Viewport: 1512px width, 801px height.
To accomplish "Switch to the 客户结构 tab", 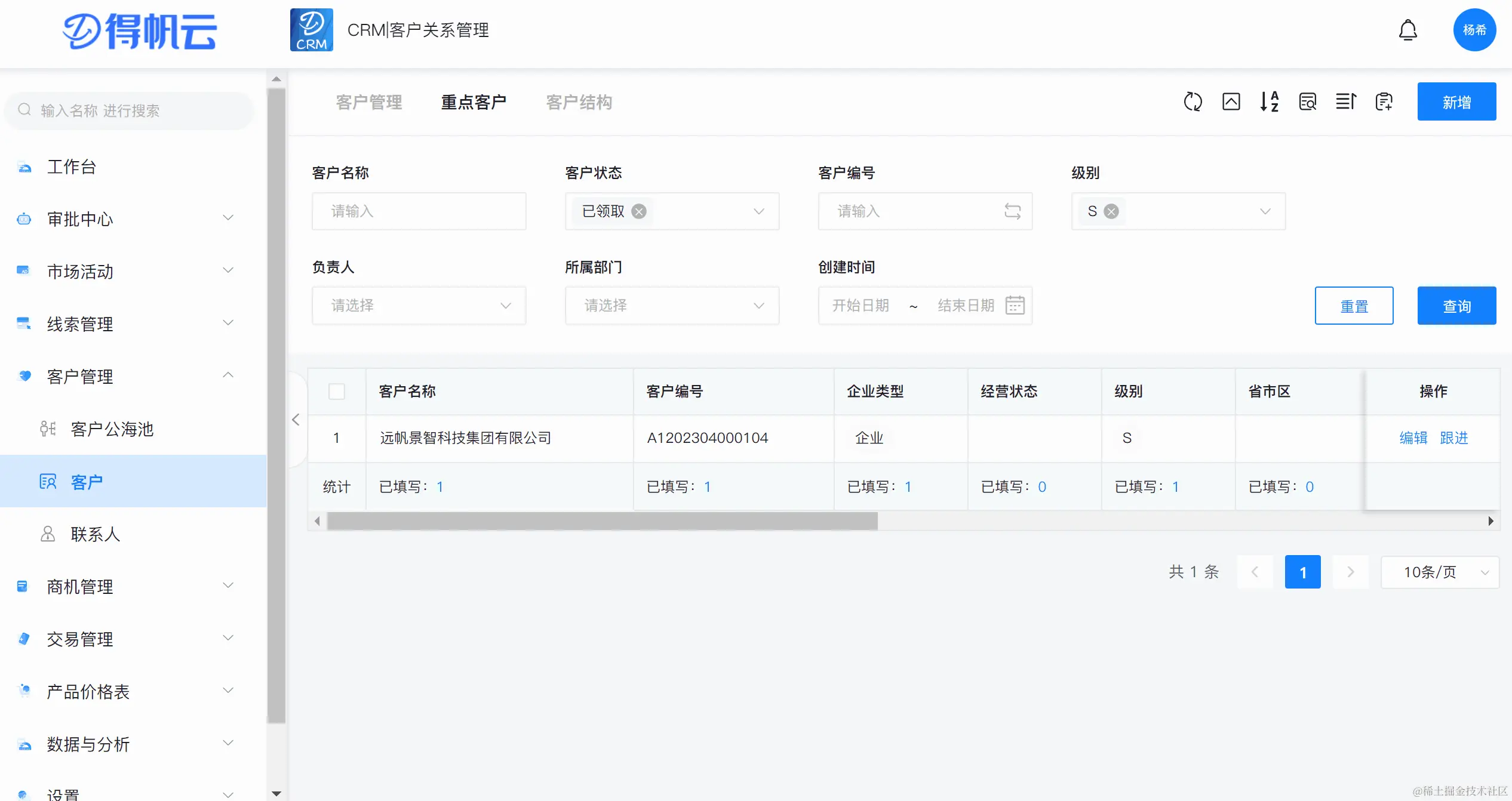I will point(579,102).
